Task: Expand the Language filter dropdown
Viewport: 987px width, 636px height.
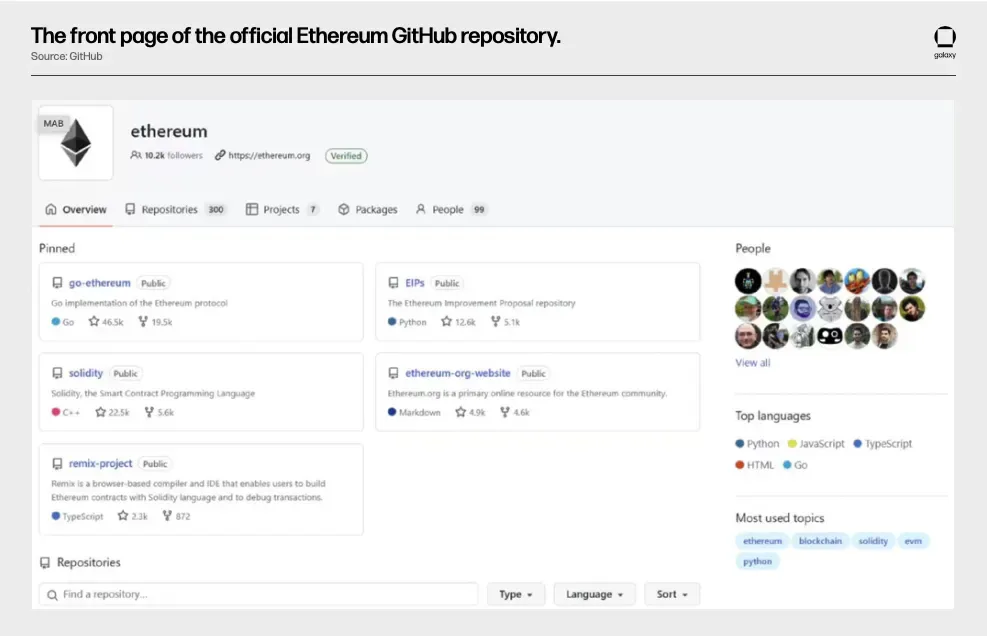Action: pos(594,594)
